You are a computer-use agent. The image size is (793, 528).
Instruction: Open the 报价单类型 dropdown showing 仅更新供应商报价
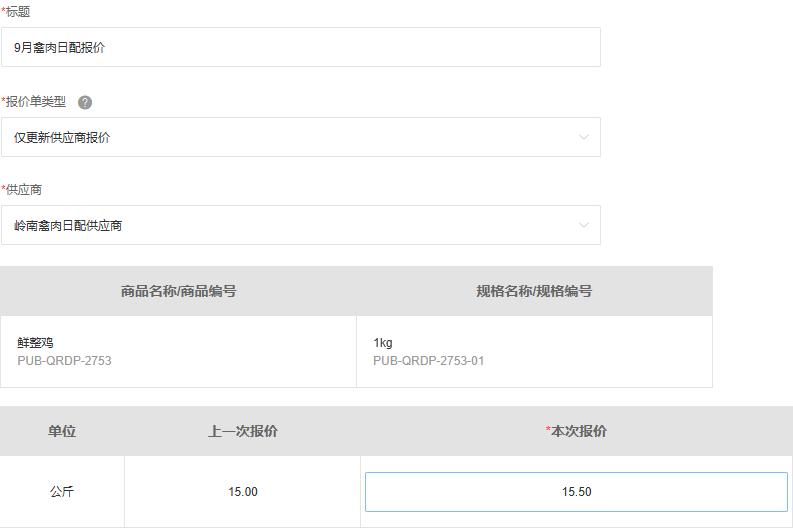pyautogui.click(x=301, y=137)
